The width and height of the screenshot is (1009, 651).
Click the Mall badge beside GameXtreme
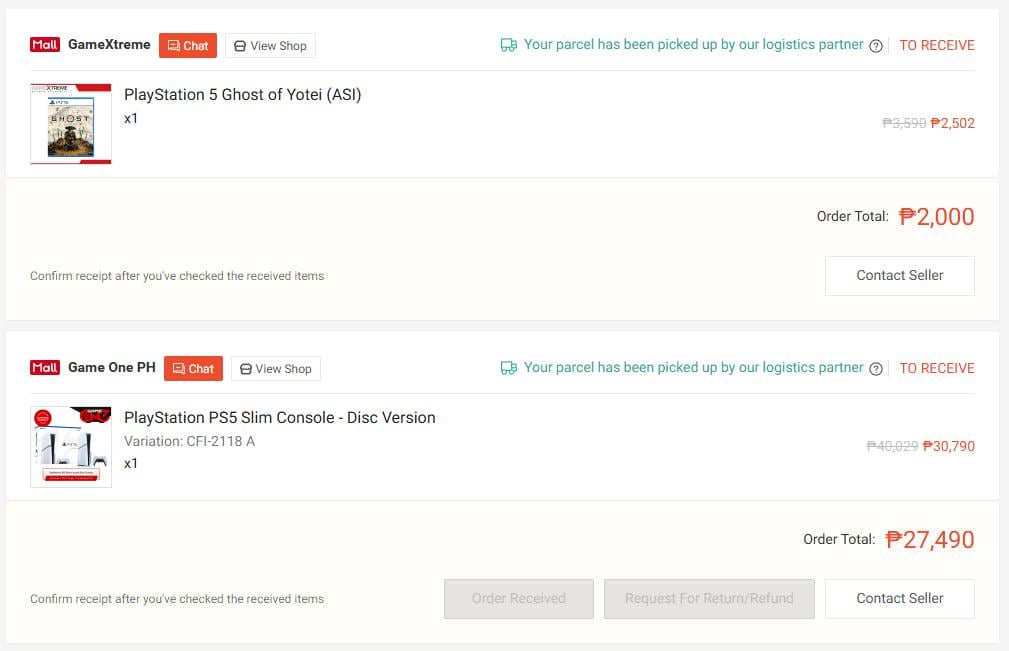[45, 45]
